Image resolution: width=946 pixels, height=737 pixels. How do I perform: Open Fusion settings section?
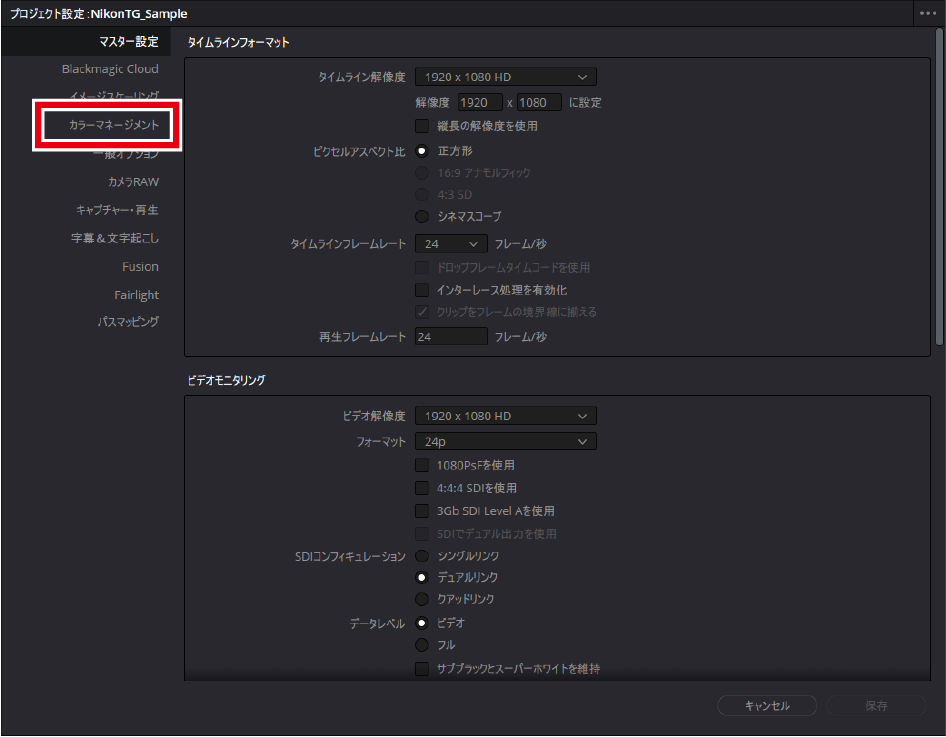pos(140,267)
